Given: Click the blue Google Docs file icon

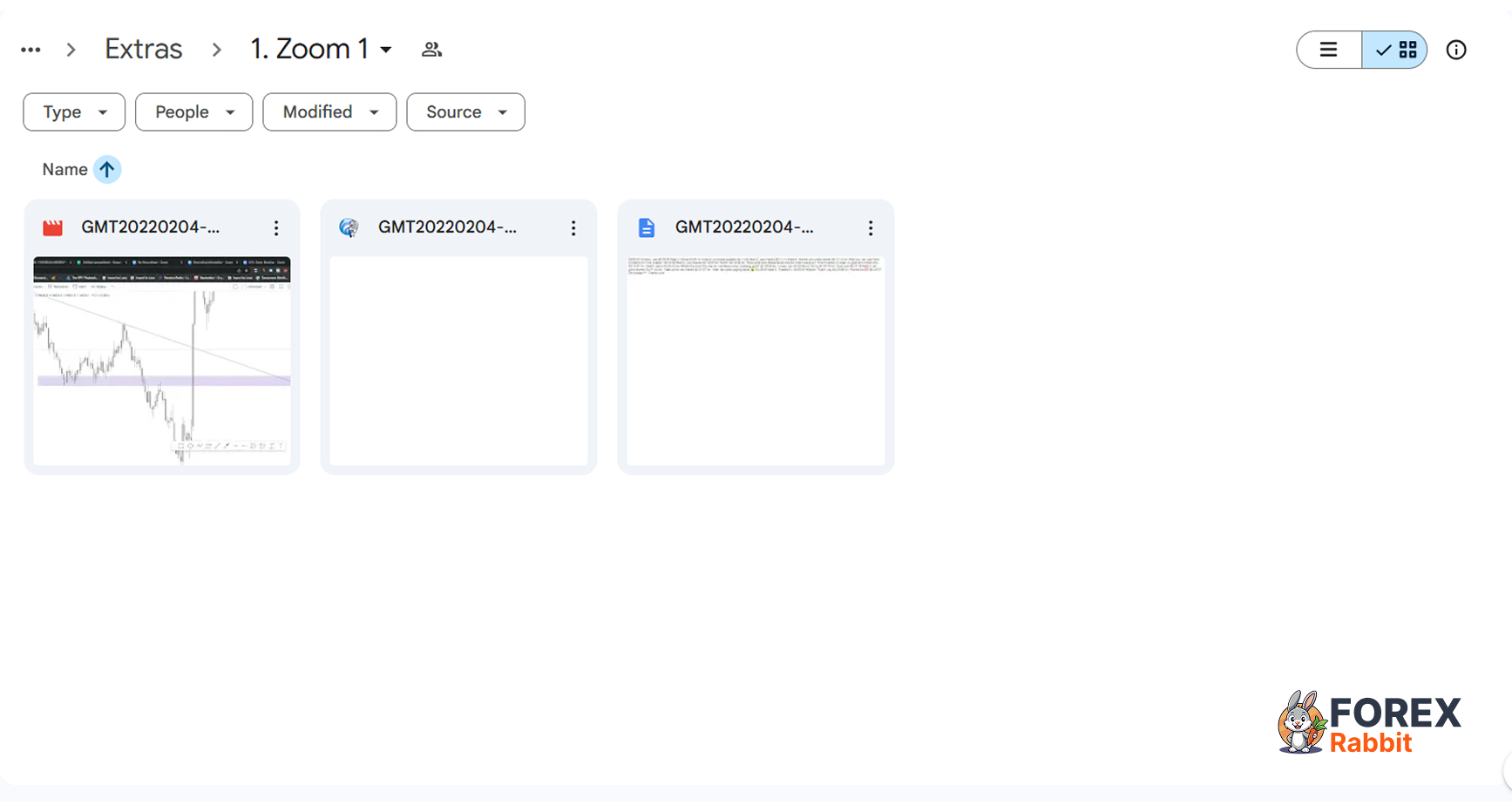Looking at the screenshot, I should tap(647, 228).
